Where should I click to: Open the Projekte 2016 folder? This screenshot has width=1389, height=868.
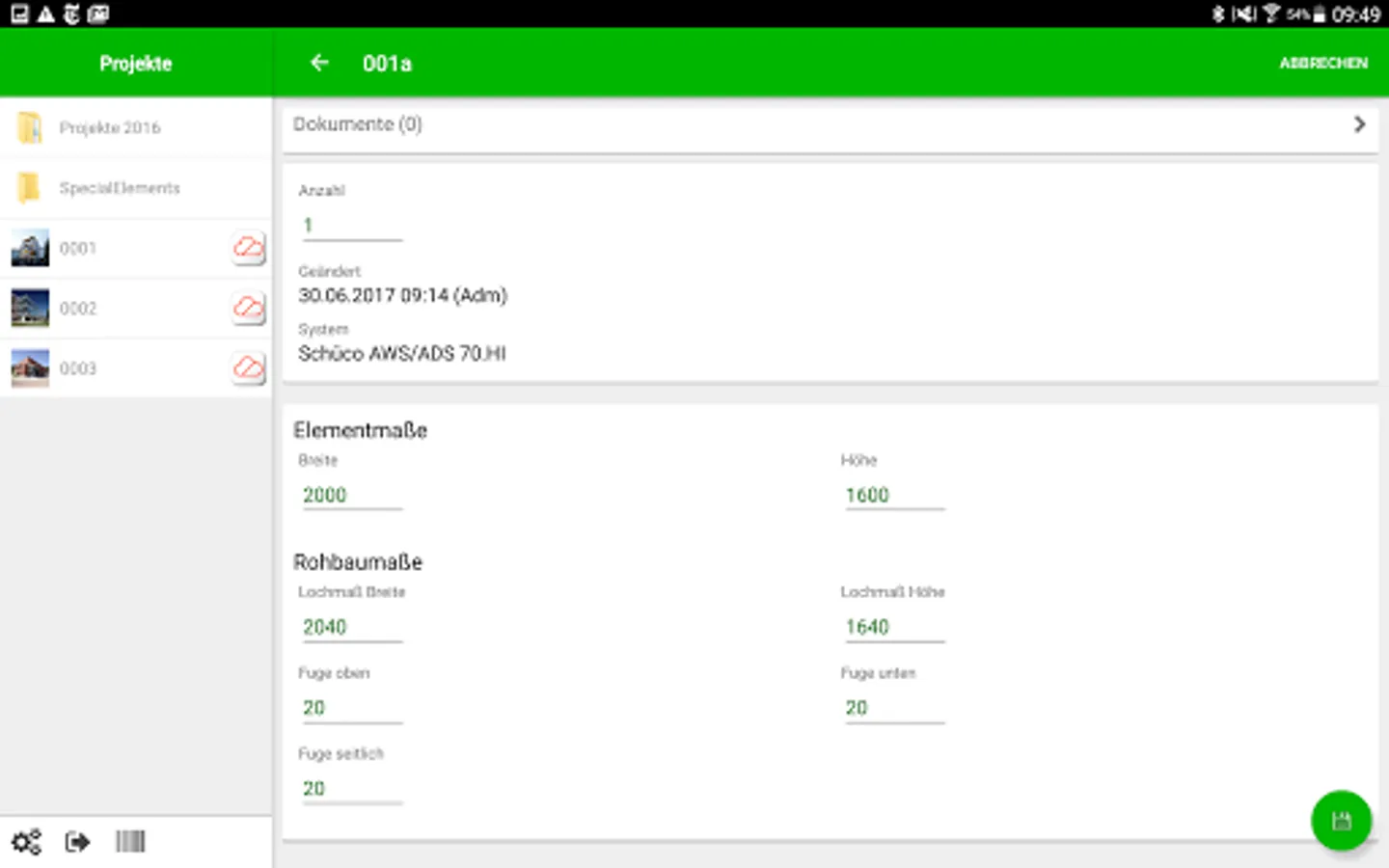click(136, 127)
